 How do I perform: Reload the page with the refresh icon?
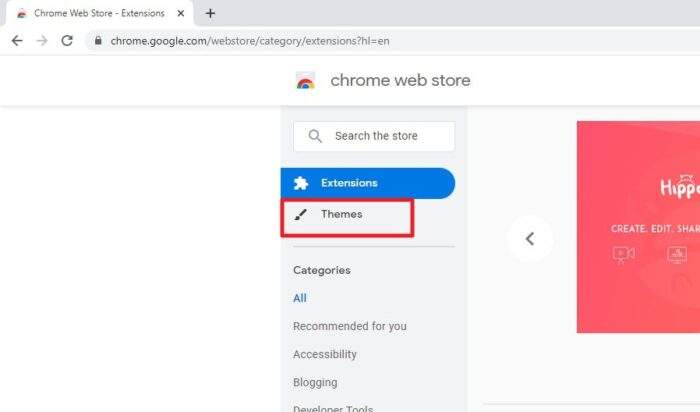pyautogui.click(x=67, y=41)
